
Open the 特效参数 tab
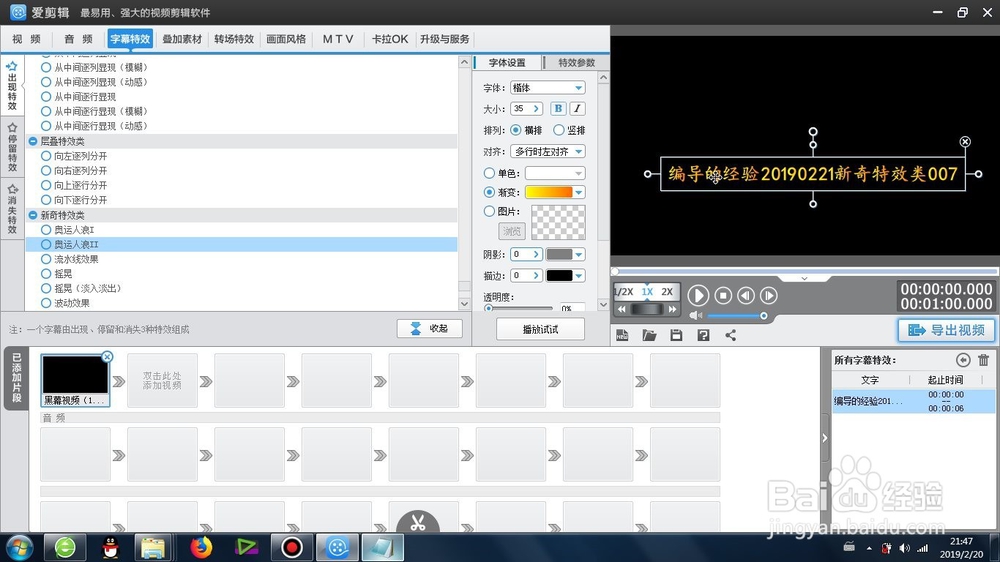577,63
